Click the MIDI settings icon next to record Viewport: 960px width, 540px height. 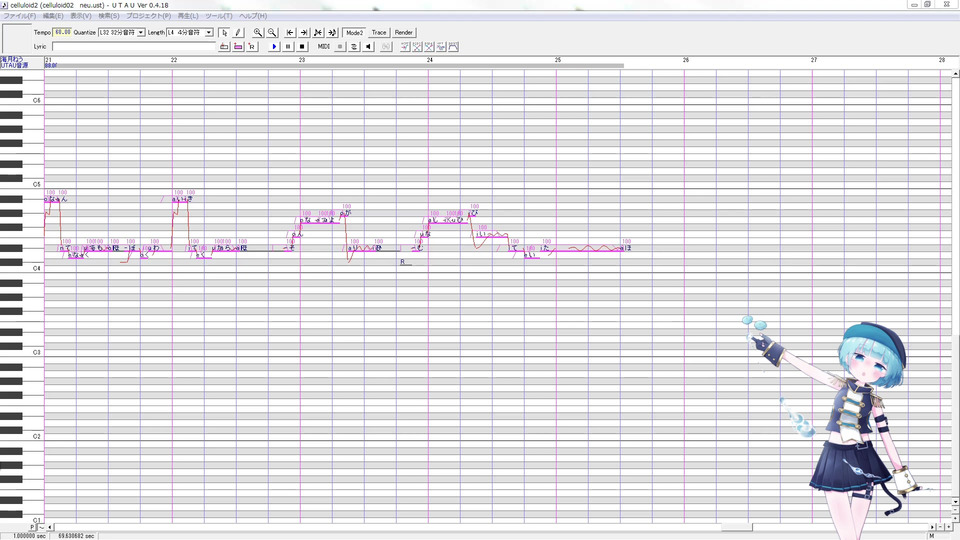click(354, 47)
